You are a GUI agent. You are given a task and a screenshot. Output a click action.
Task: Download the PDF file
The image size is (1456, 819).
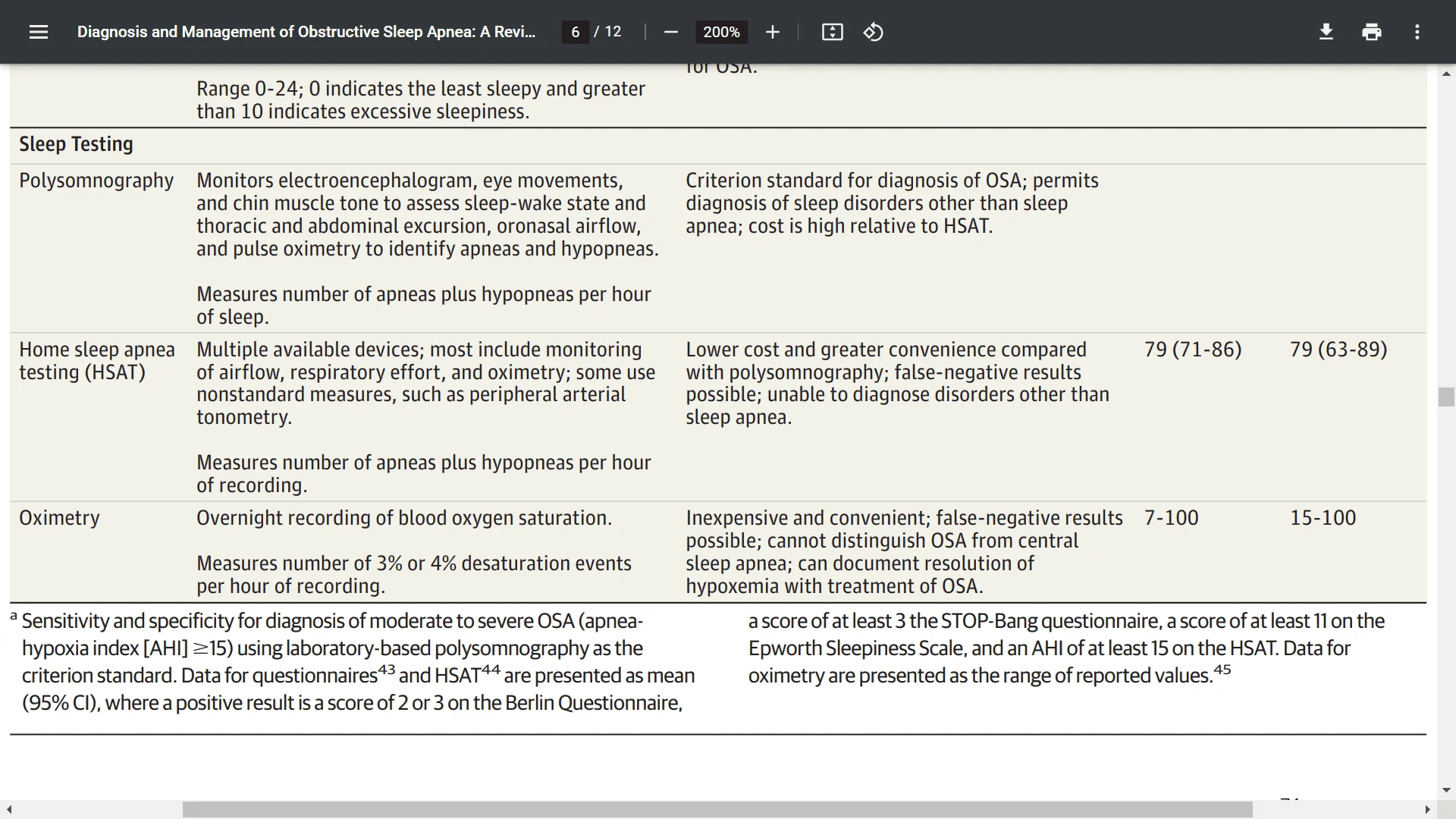(x=1326, y=32)
